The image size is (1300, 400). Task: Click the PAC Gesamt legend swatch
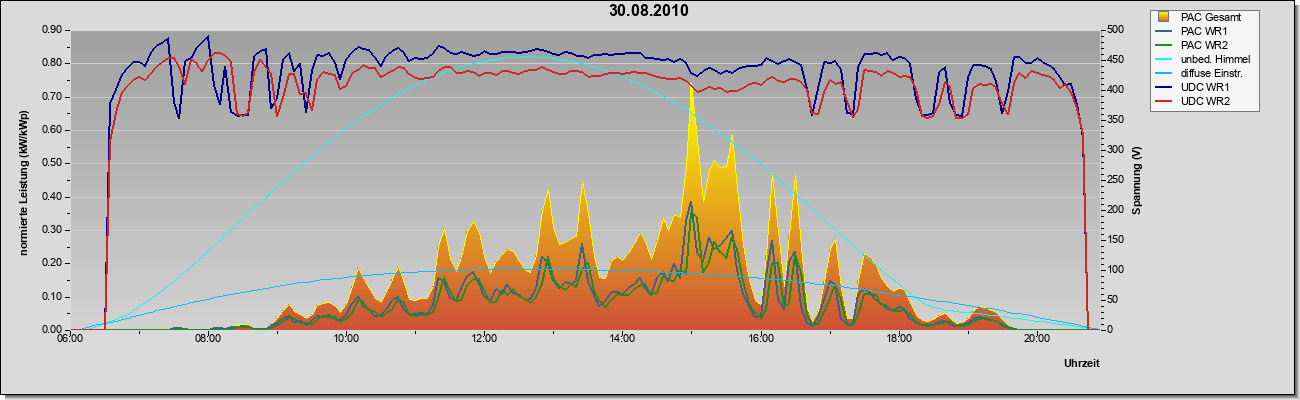[1164, 16]
